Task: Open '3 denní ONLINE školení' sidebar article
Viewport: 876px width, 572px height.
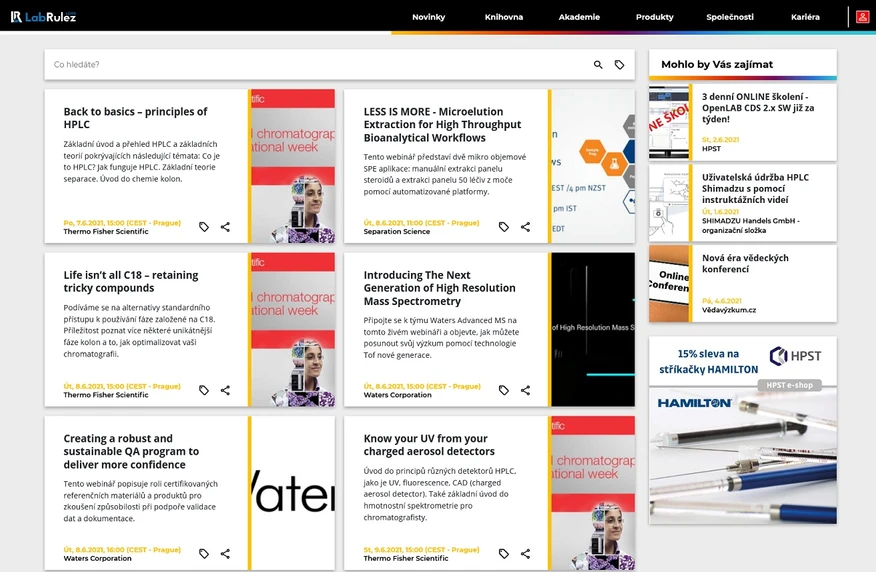Action: (758, 108)
